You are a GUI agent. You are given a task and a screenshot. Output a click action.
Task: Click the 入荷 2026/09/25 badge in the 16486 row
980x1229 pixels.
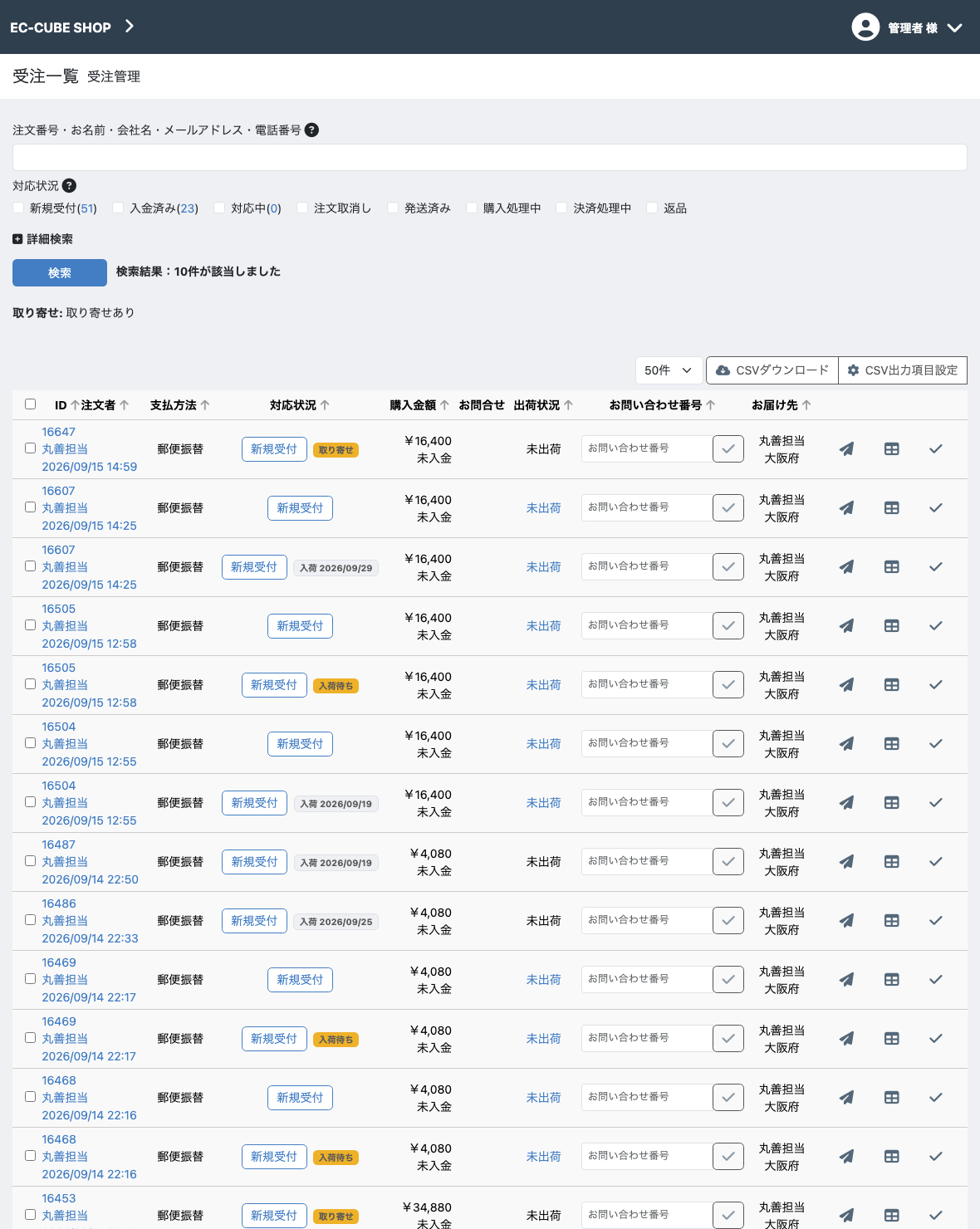pyautogui.click(x=336, y=922)
